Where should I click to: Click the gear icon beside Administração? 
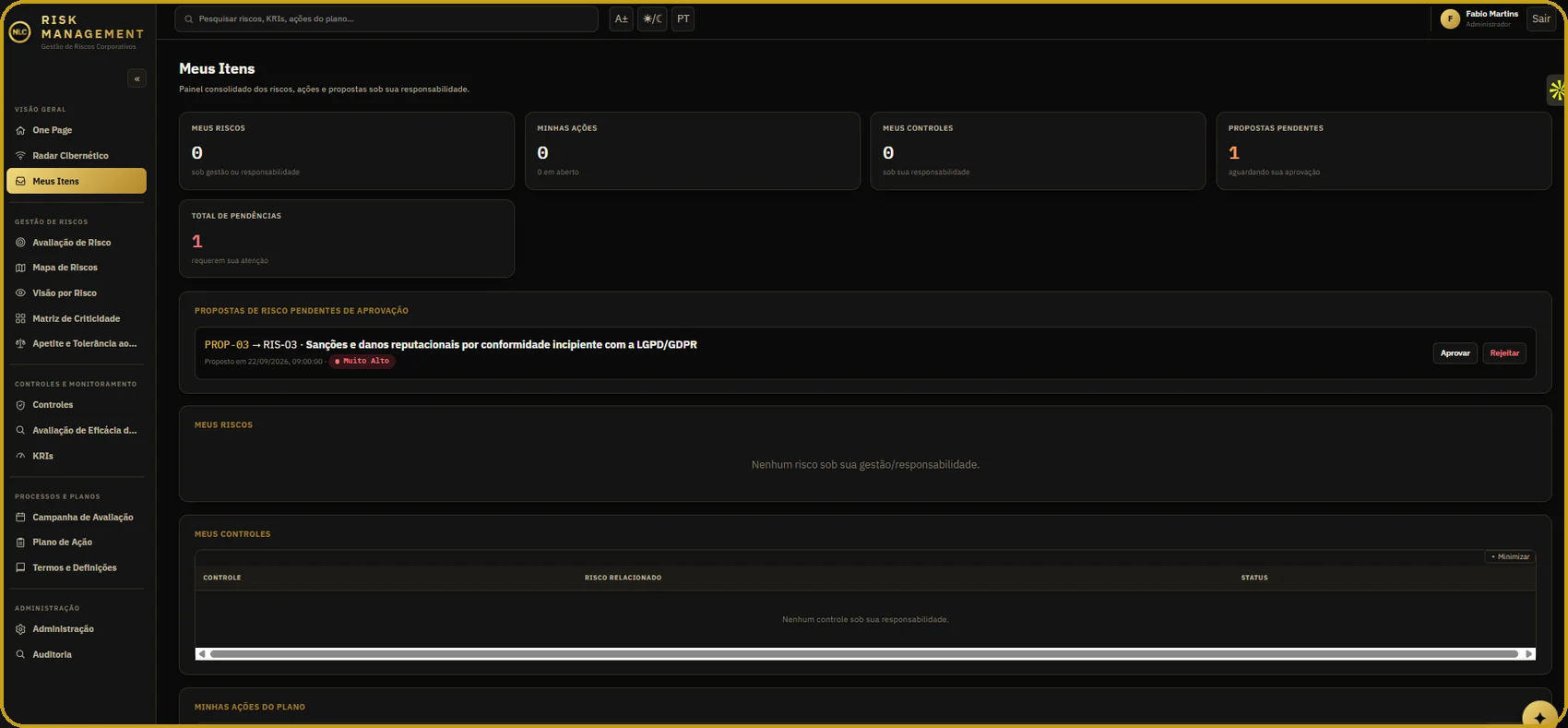(x=20, y=629)
